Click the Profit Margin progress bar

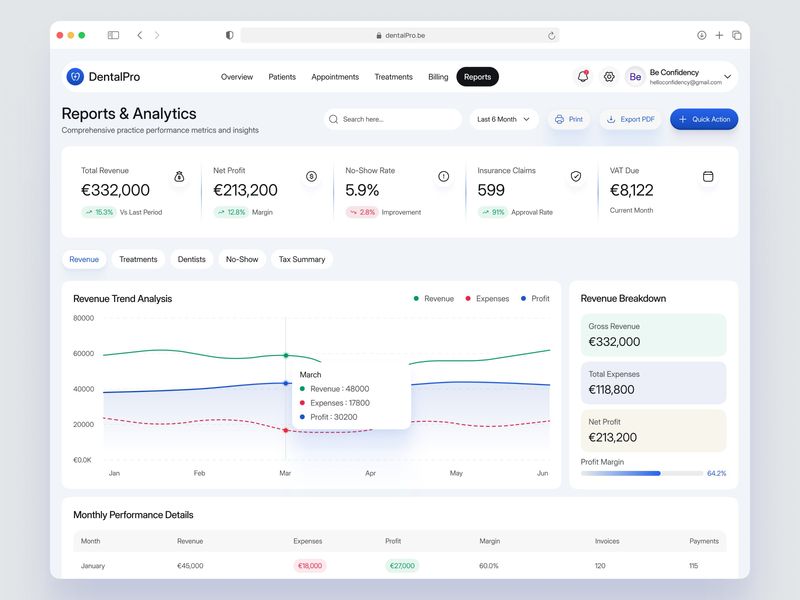[x=640, y=472]
